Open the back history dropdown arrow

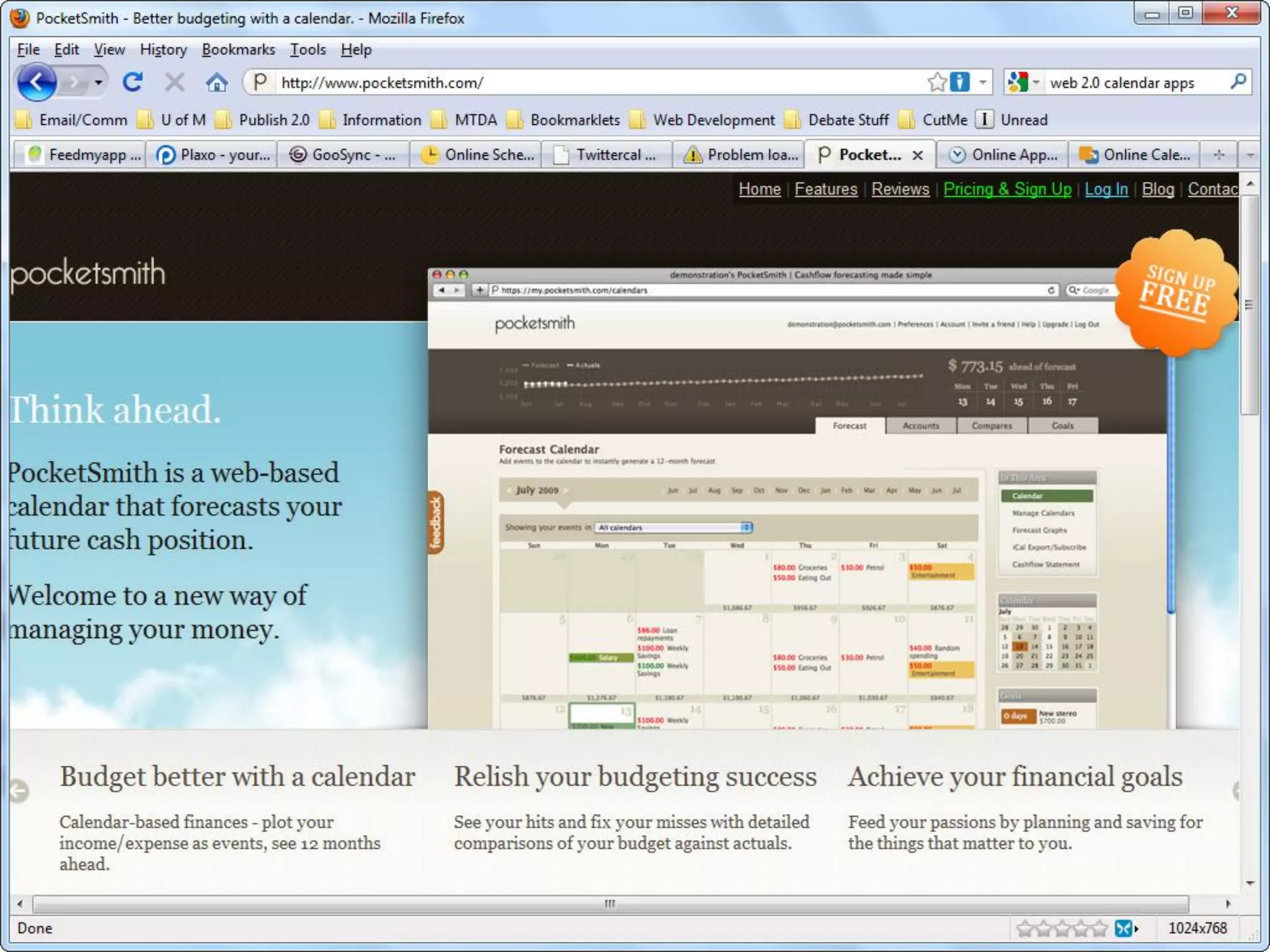[98, 82]
